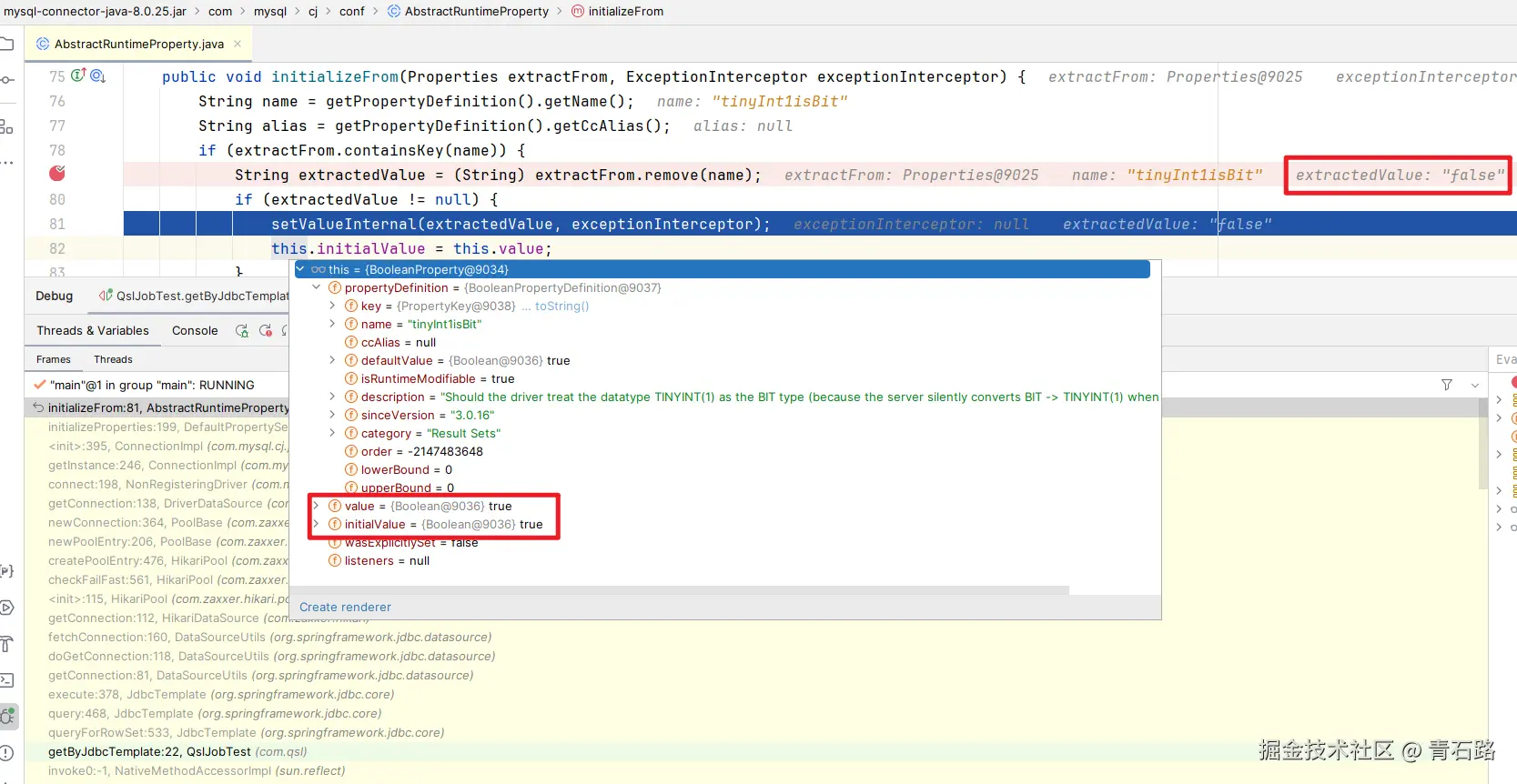The image size is (1517, 784).
Task: Open the More tool windows ellipsis
Action: [x=6, y=163]
